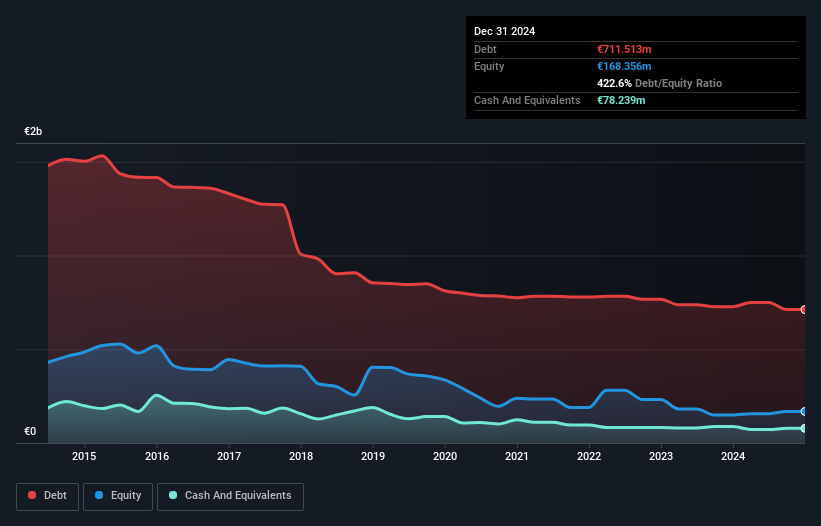Toggle the Equity series legend button
The image size is (821, 526).
tap(118, 496)
